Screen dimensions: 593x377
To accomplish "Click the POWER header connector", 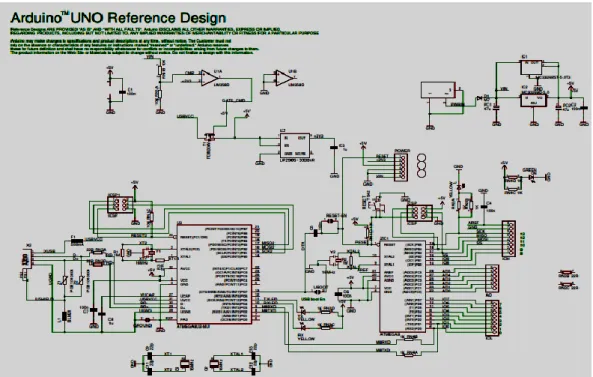I will pyautogui.click(x=402, y=166).
